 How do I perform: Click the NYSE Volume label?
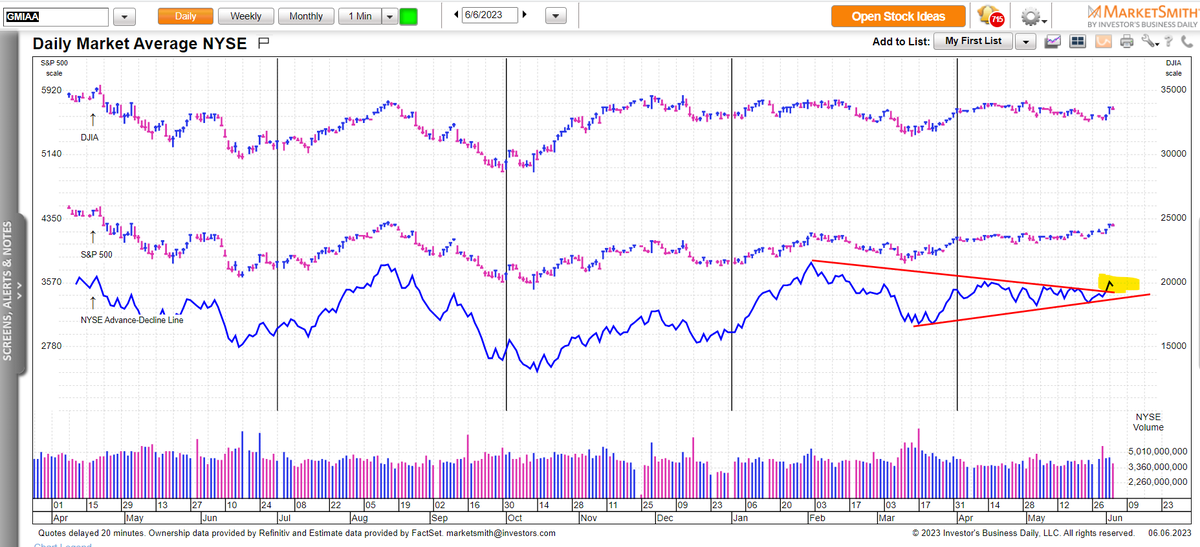click(x=1147, y=421)
